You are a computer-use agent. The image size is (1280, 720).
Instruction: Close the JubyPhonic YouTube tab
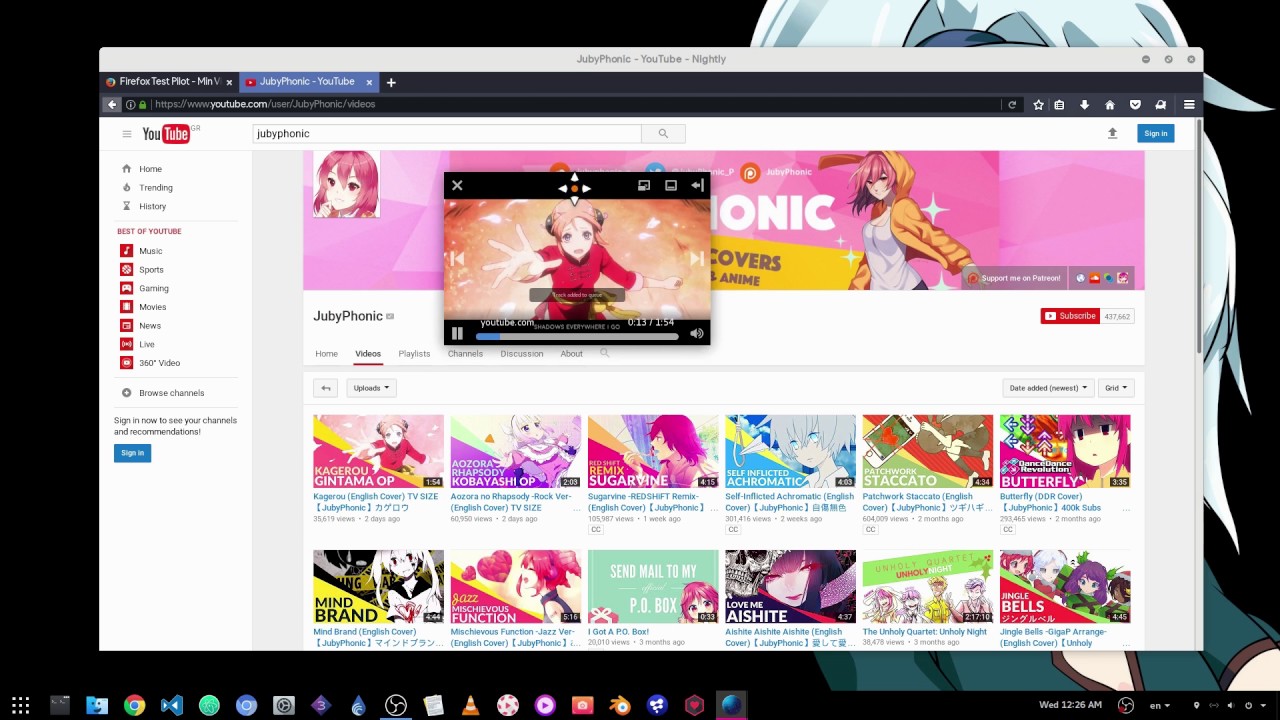pos(369,82)
